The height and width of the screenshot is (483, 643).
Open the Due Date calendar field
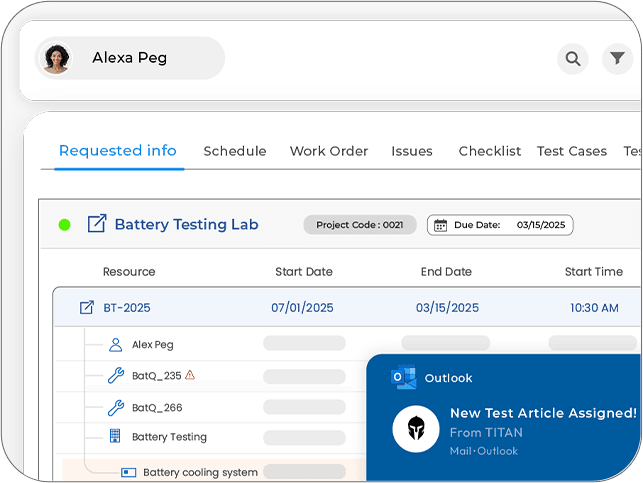(x=500, y=225)
